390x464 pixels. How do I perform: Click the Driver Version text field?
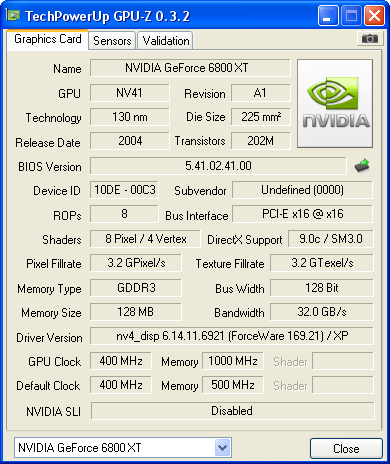tap(232, 336)
